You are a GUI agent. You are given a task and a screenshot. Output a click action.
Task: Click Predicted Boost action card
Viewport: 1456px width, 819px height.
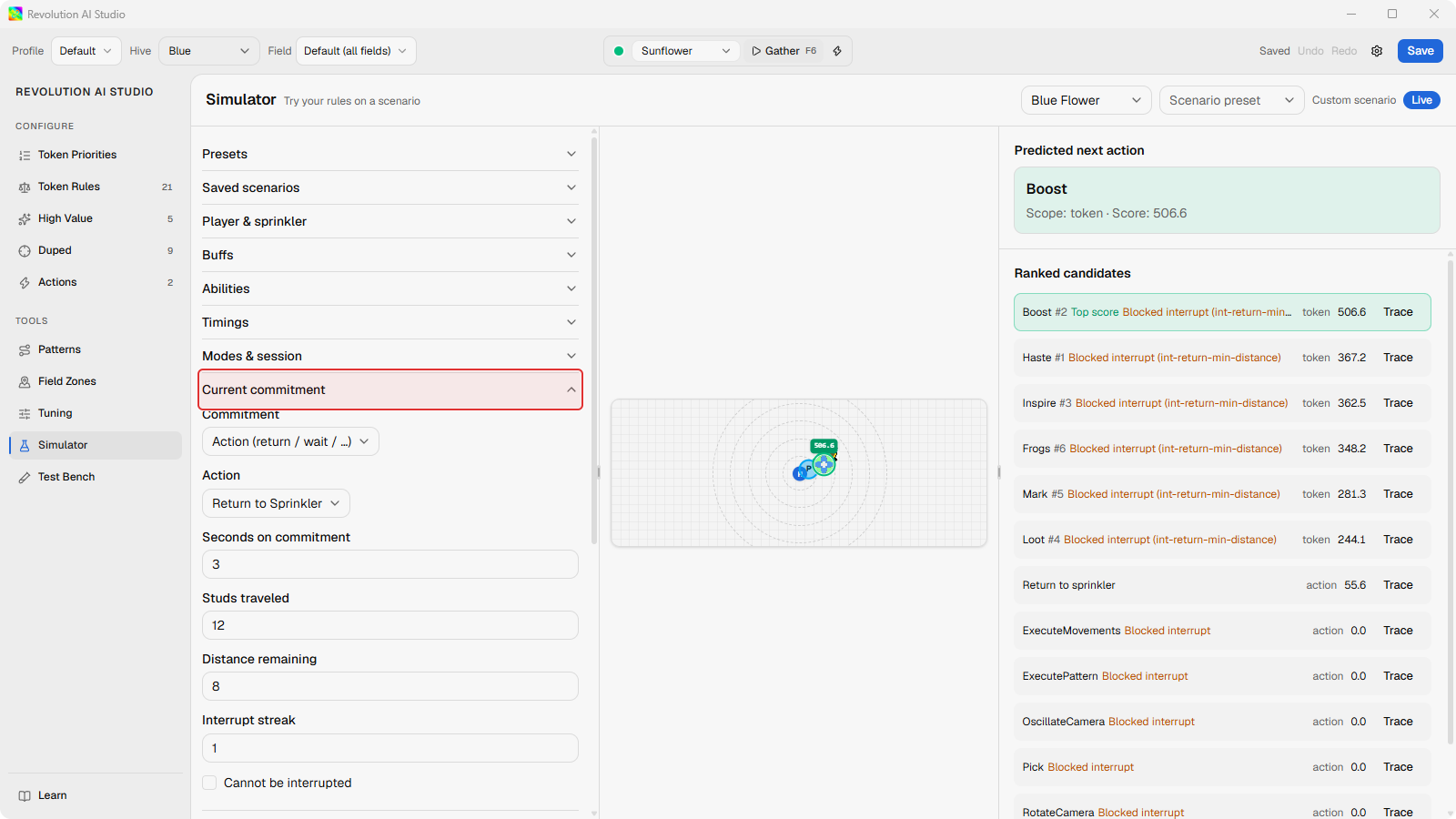[1227, 200]
